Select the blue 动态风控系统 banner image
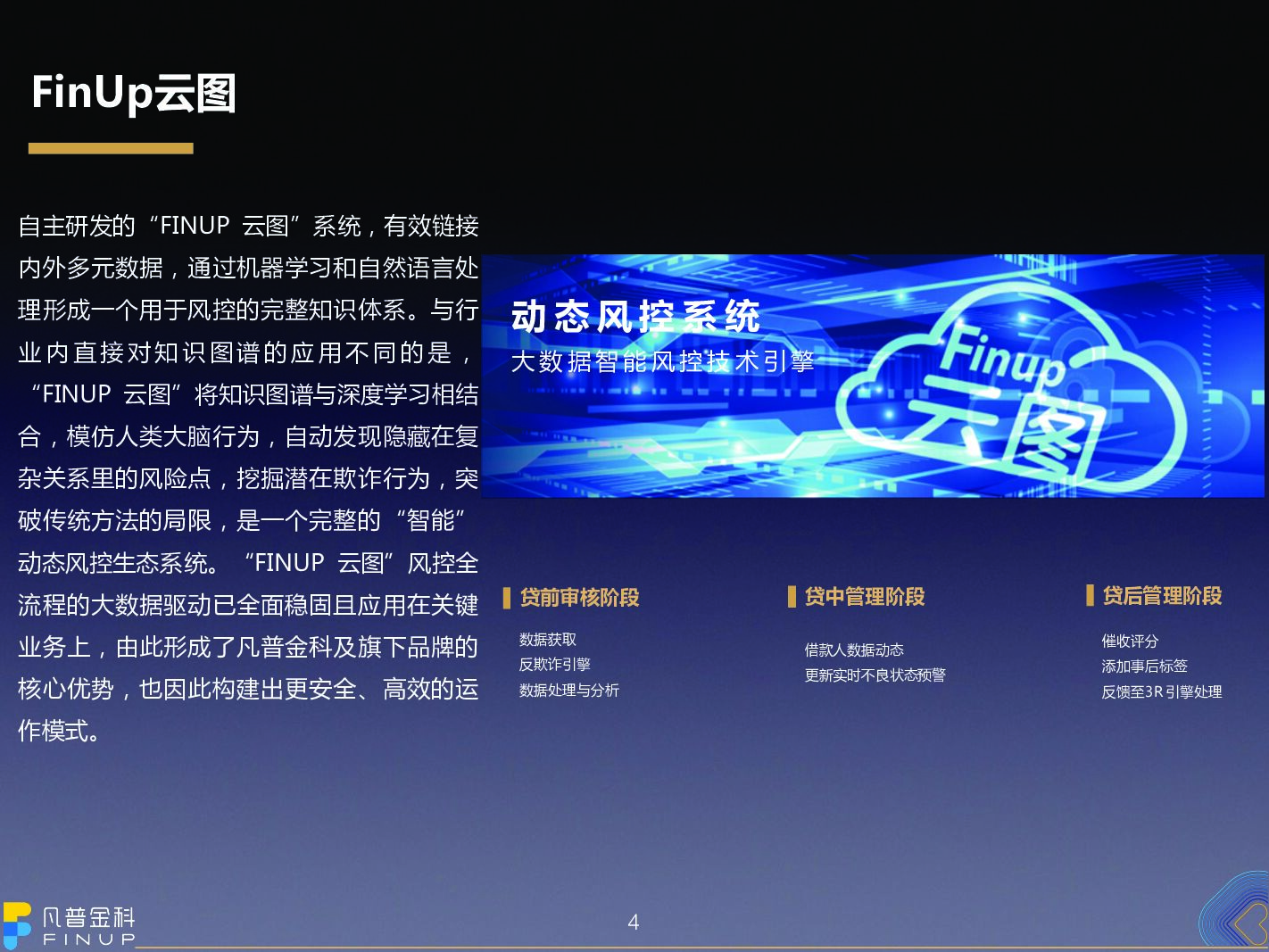The height and width of the screenshot is (952, 1269). tap(873, 376)
